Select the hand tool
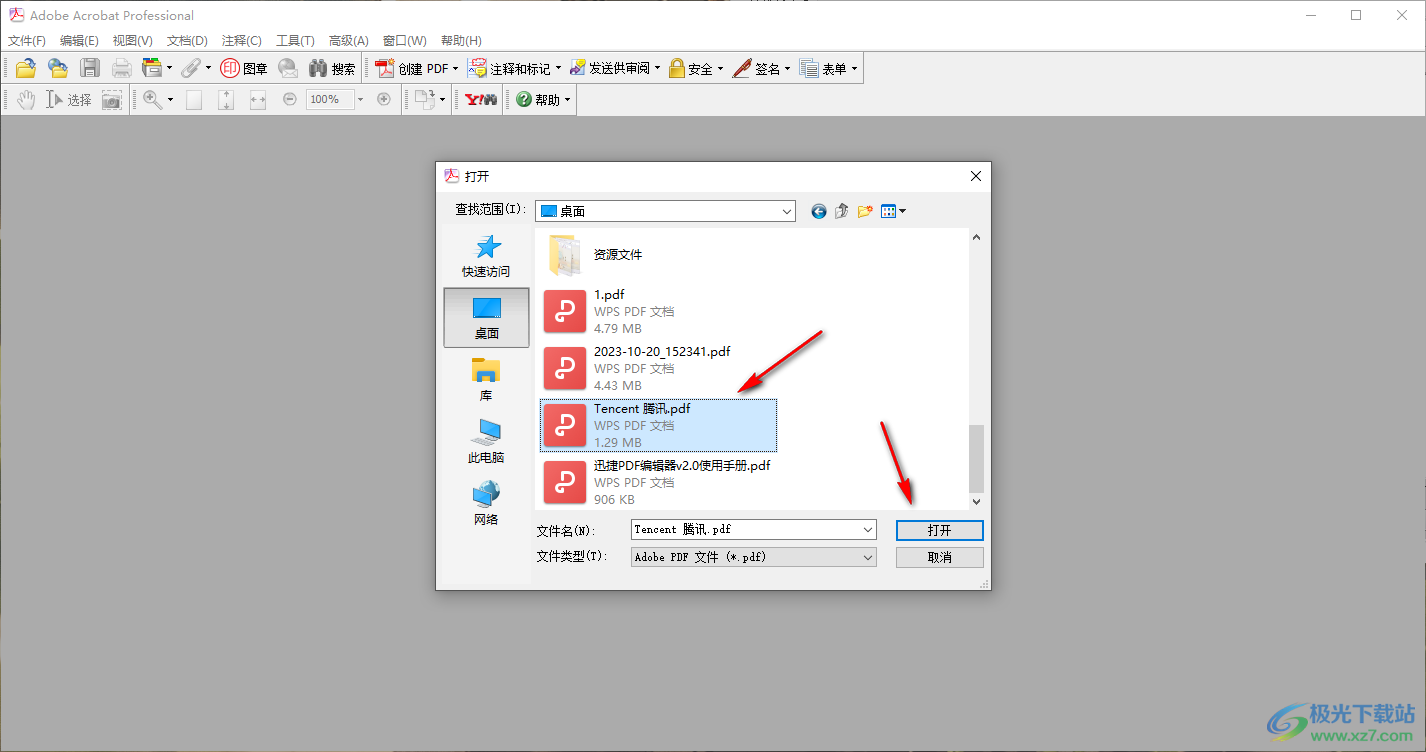 (26, 99)
